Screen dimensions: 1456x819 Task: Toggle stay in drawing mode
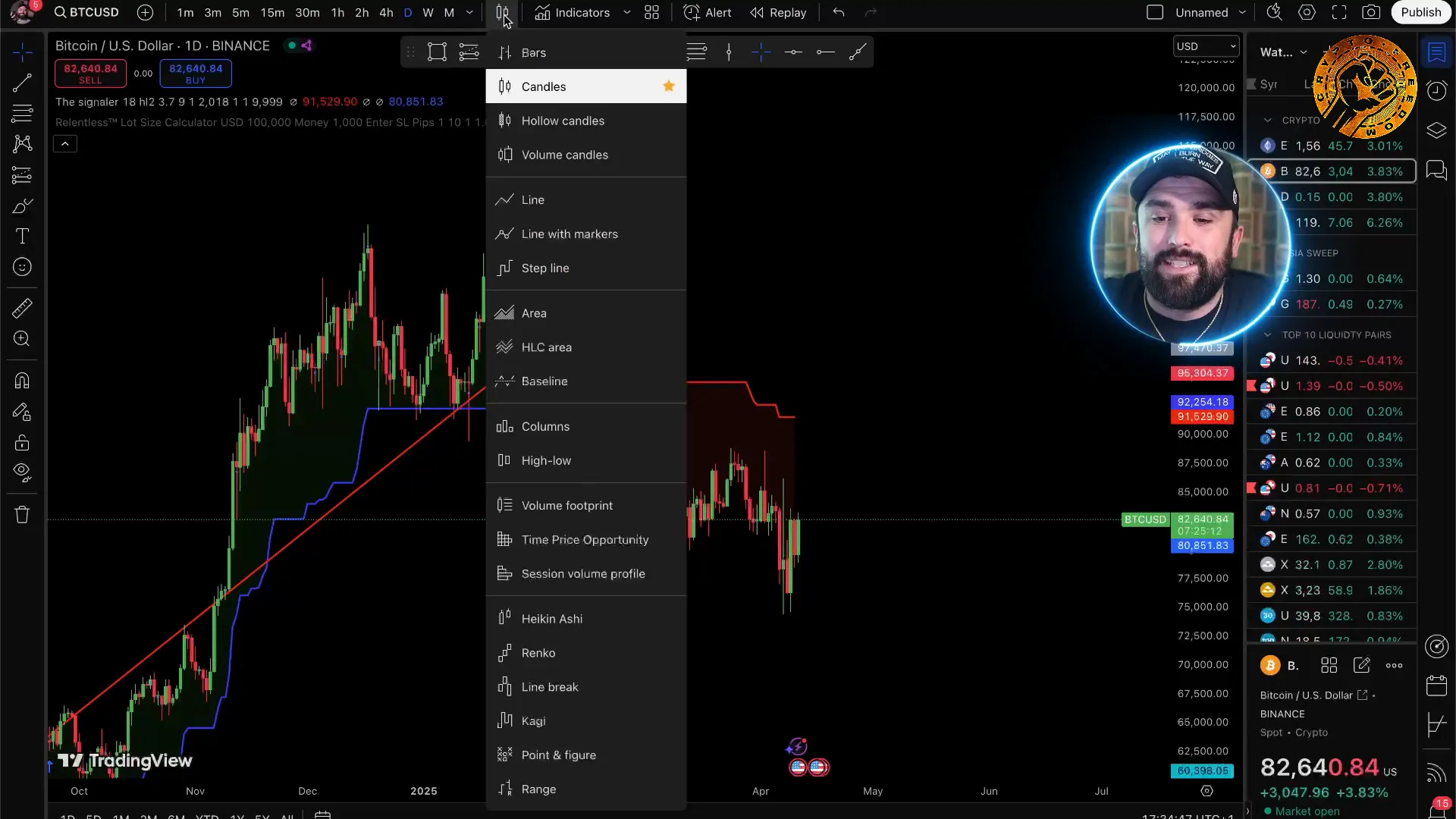coord(22,412)
